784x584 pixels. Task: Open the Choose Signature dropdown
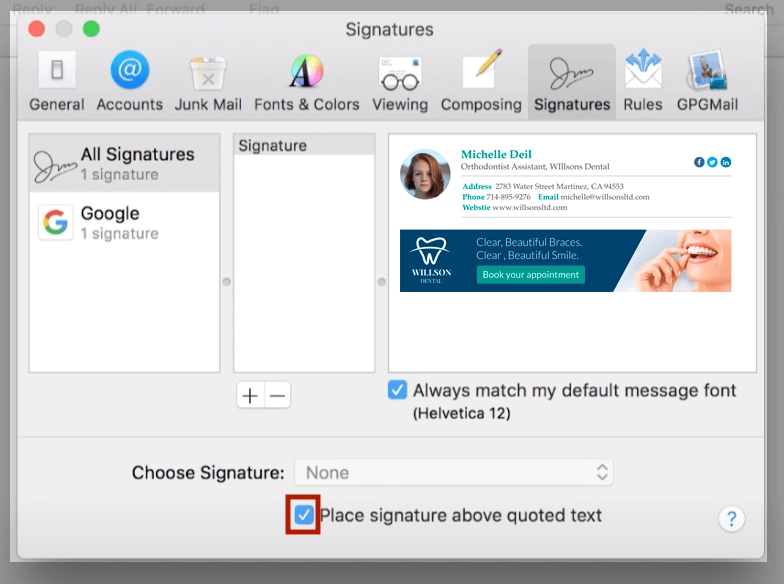tap(454, 472)
